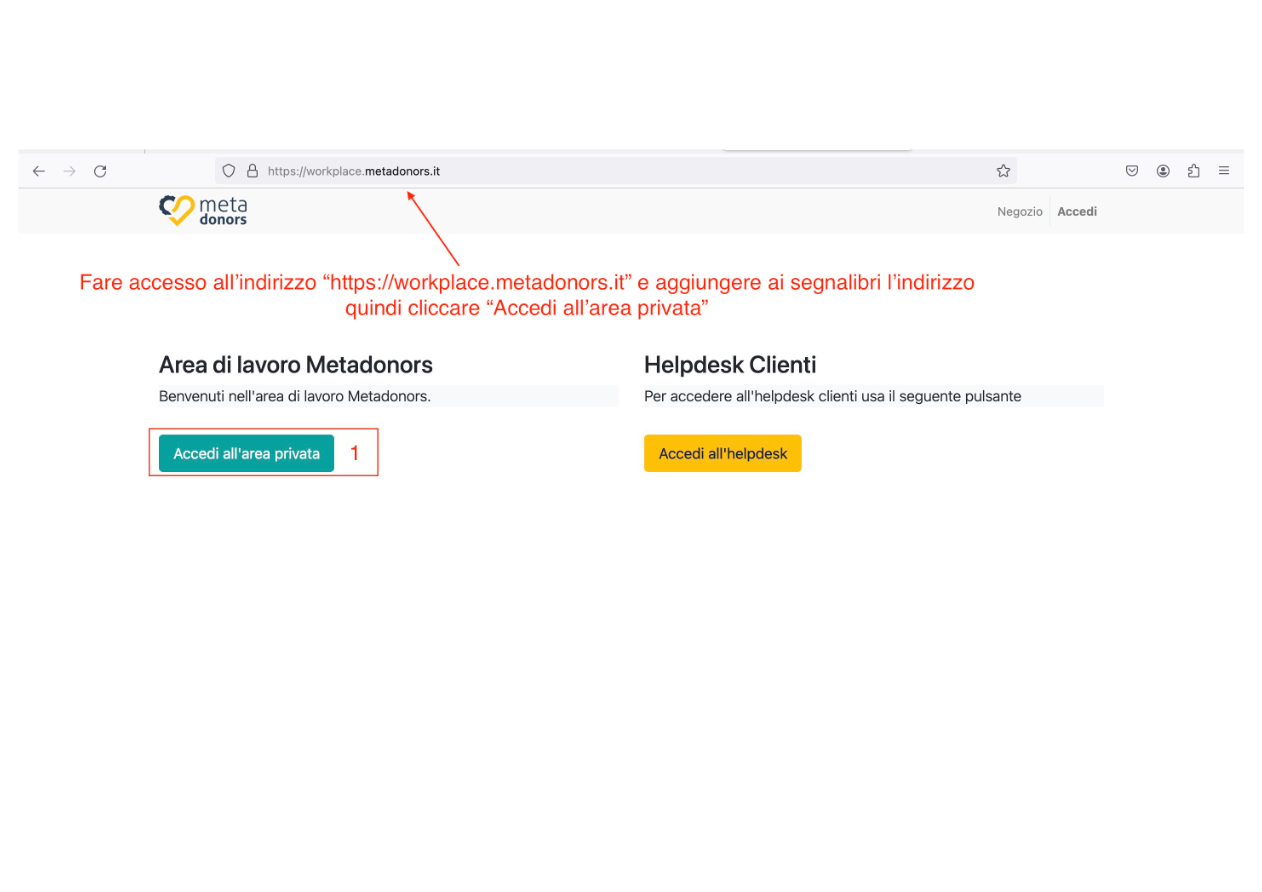Click the text Benvenuti nell'area di lavoro Metadonors

pos(295,396)
